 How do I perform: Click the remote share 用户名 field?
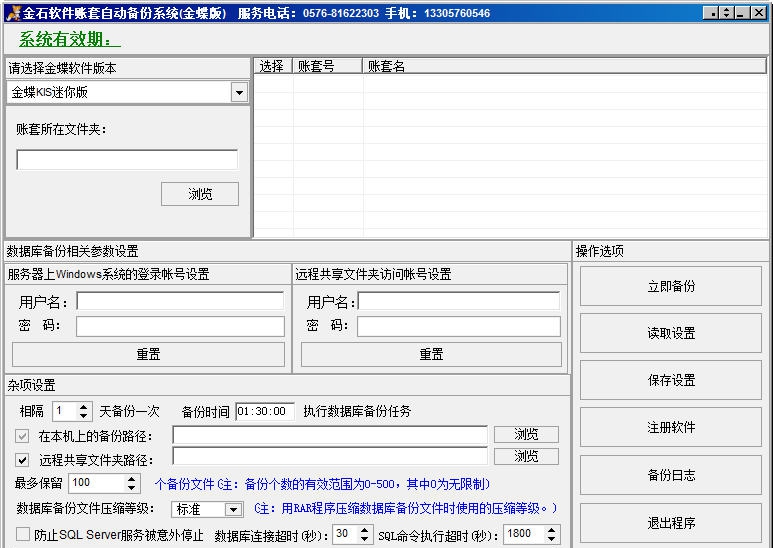[x=458, y=302]
